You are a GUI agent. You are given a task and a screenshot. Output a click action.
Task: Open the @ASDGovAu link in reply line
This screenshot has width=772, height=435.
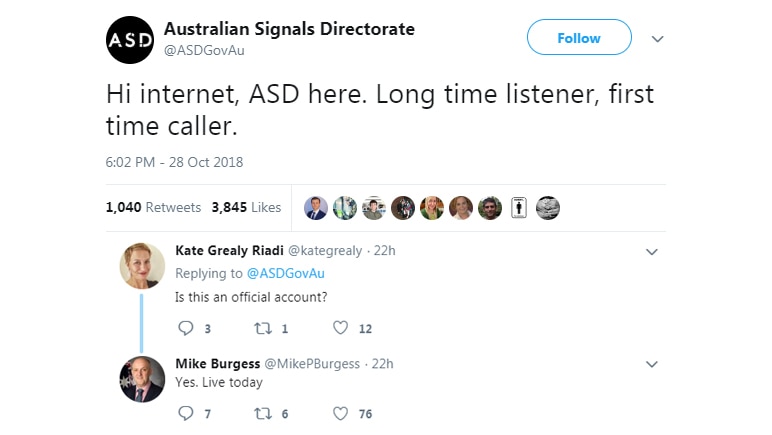pyautogui.click(x=286, y=274)
